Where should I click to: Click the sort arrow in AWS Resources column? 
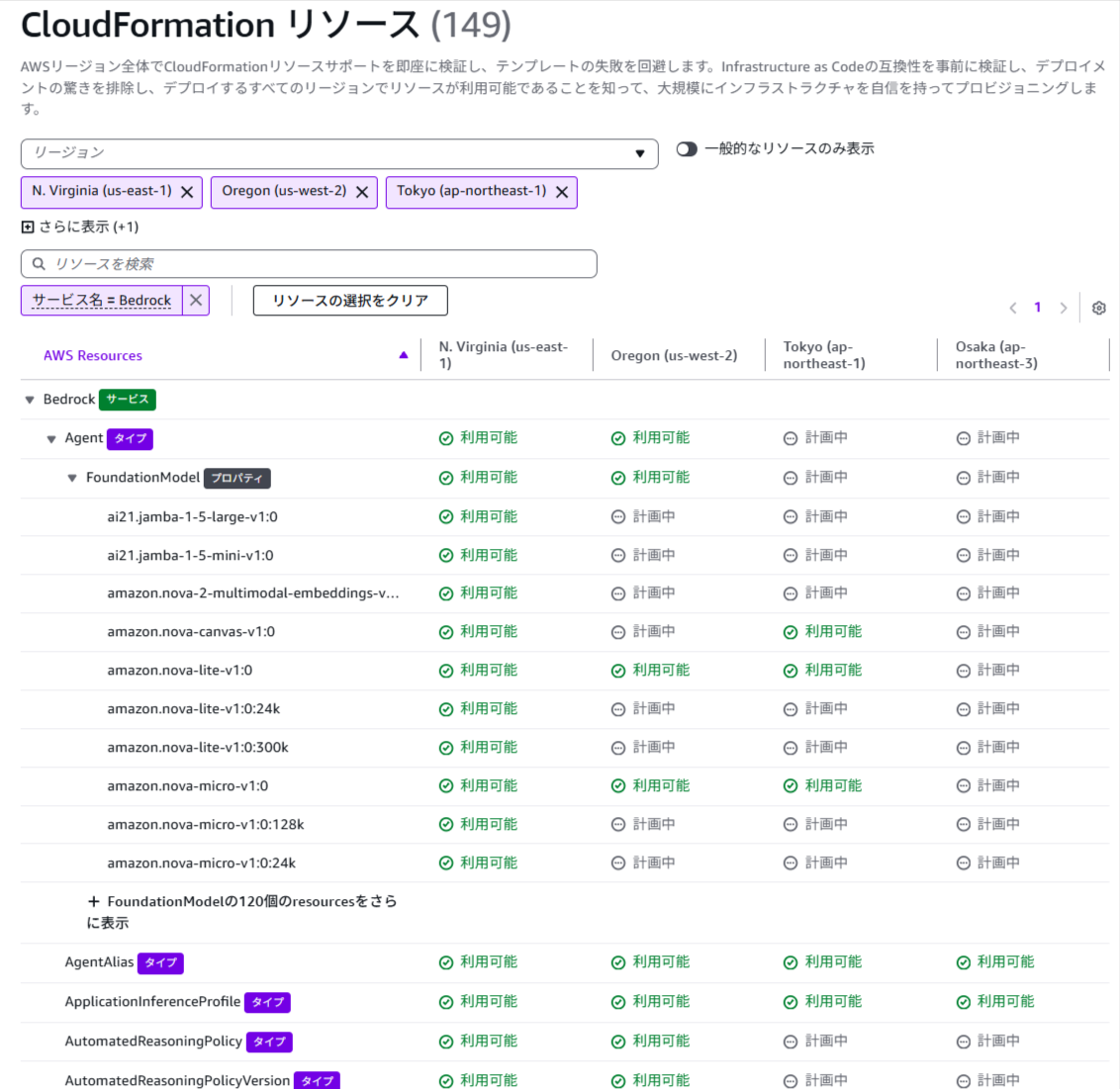(x=404, y=355)
